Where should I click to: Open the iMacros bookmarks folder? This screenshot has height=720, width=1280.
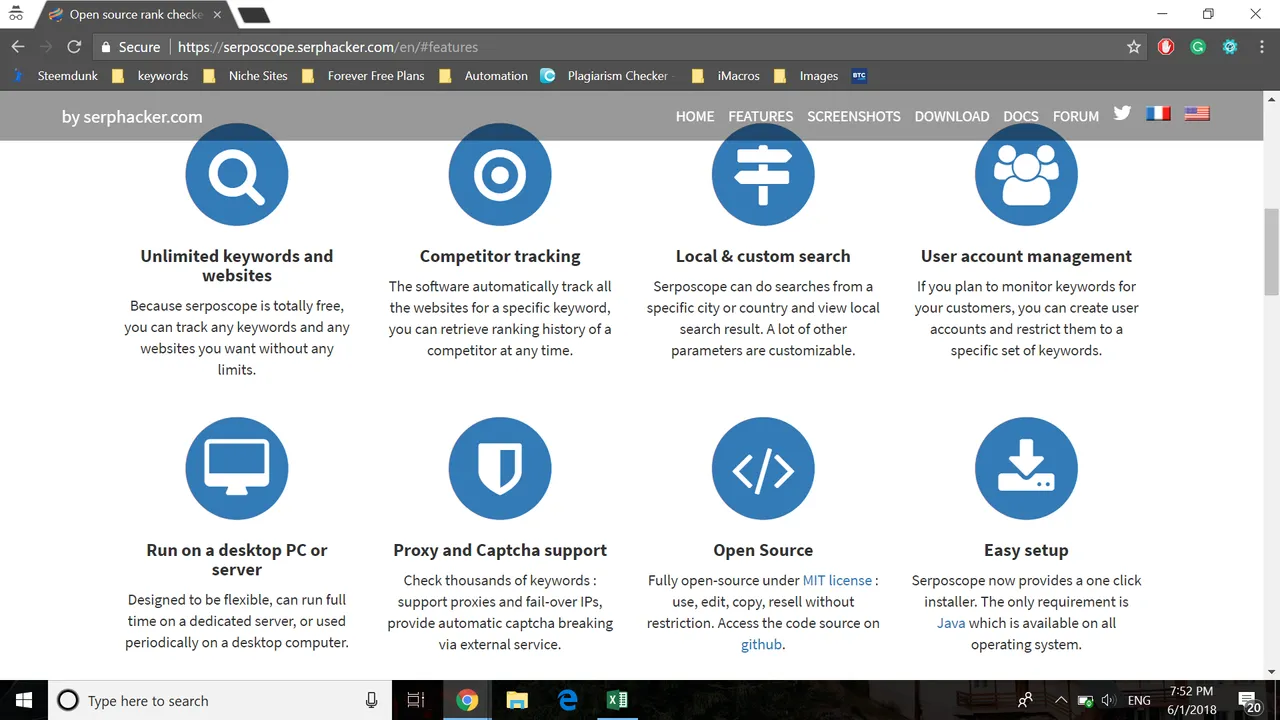coord(725,75)
